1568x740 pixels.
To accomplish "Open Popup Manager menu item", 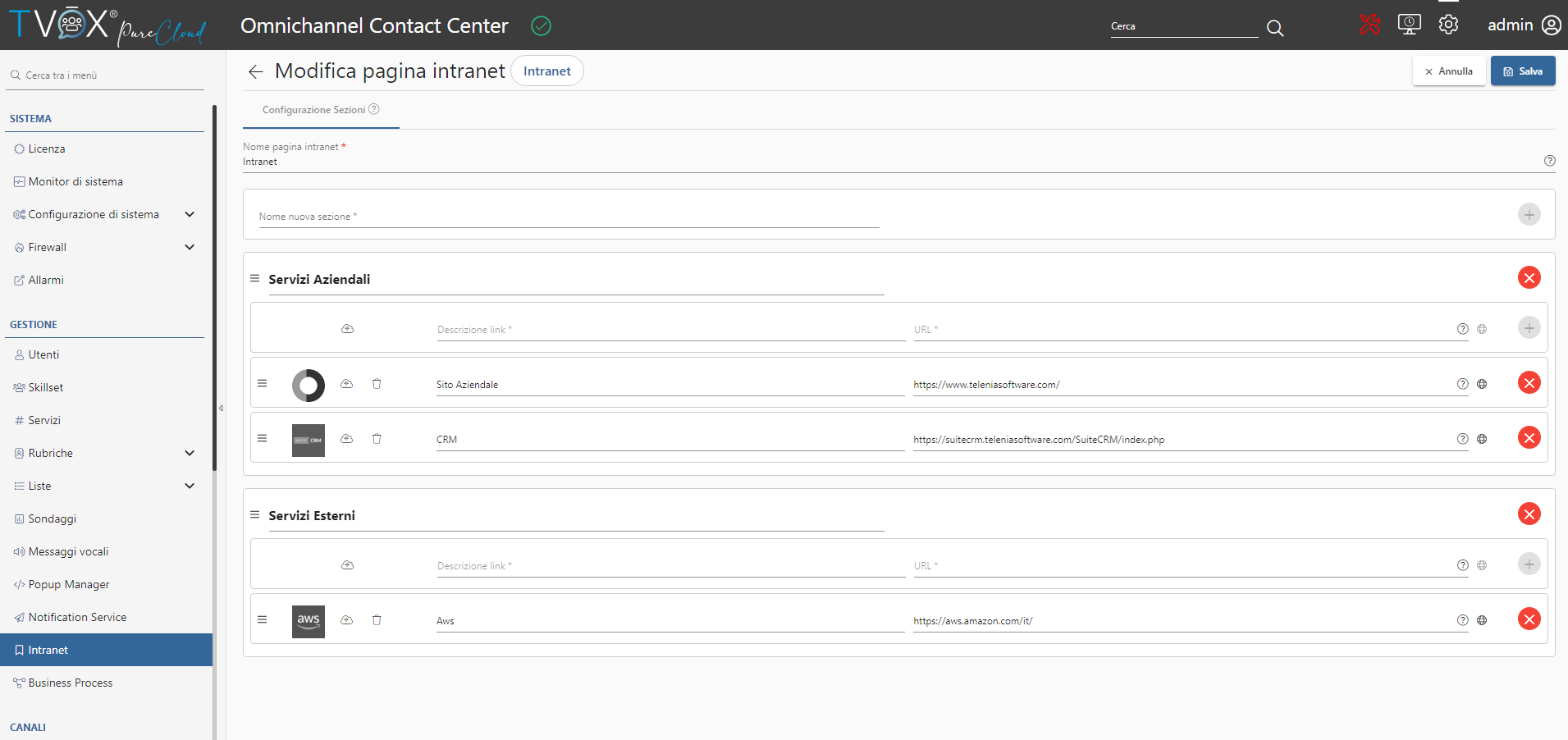I will click(105, 584).
